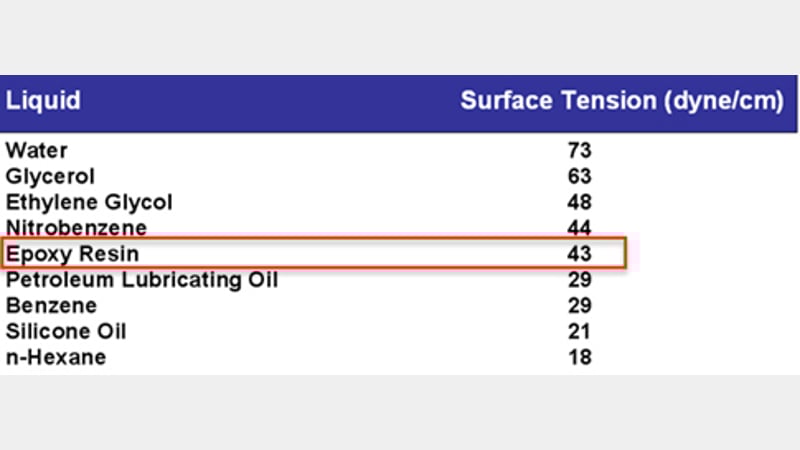This screenshot has width=800, height=450.
Task: Click the value 29 for Petroleum Lubricating Oil
Action: (579, 280)
